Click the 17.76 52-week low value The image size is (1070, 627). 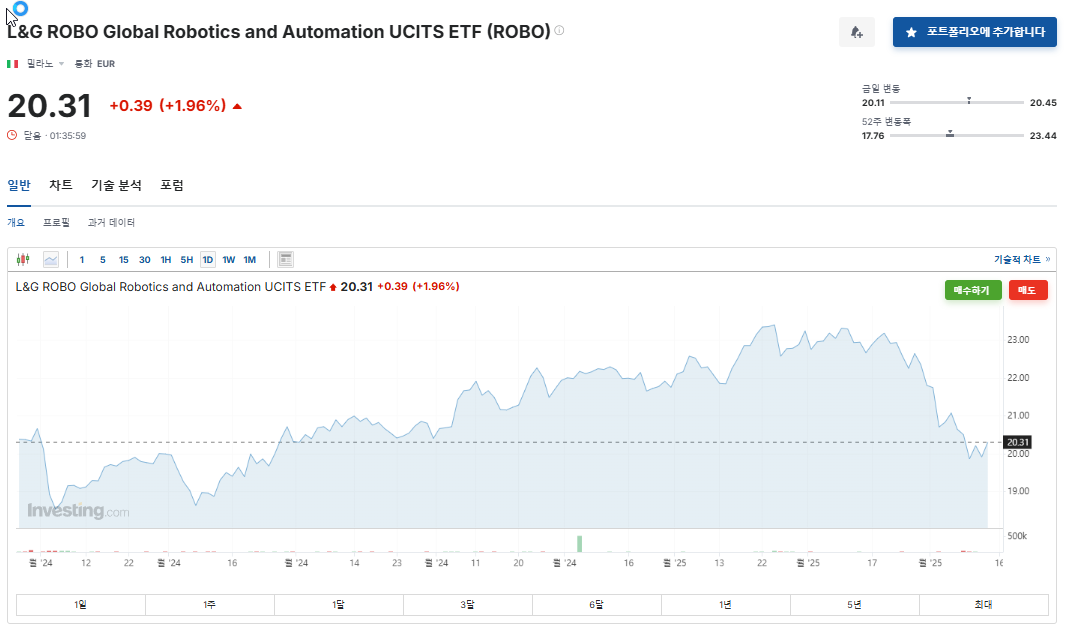873,136
